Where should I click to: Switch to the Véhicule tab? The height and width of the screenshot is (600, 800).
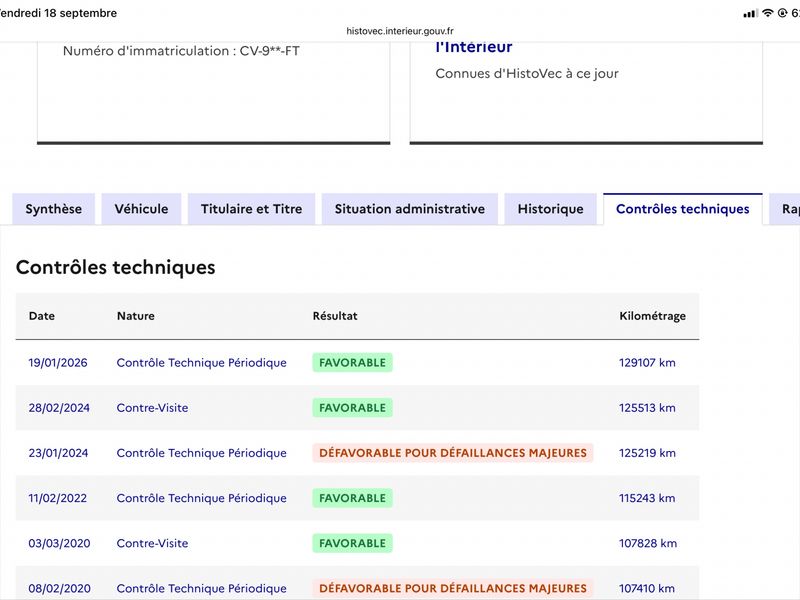click(141, 209)
